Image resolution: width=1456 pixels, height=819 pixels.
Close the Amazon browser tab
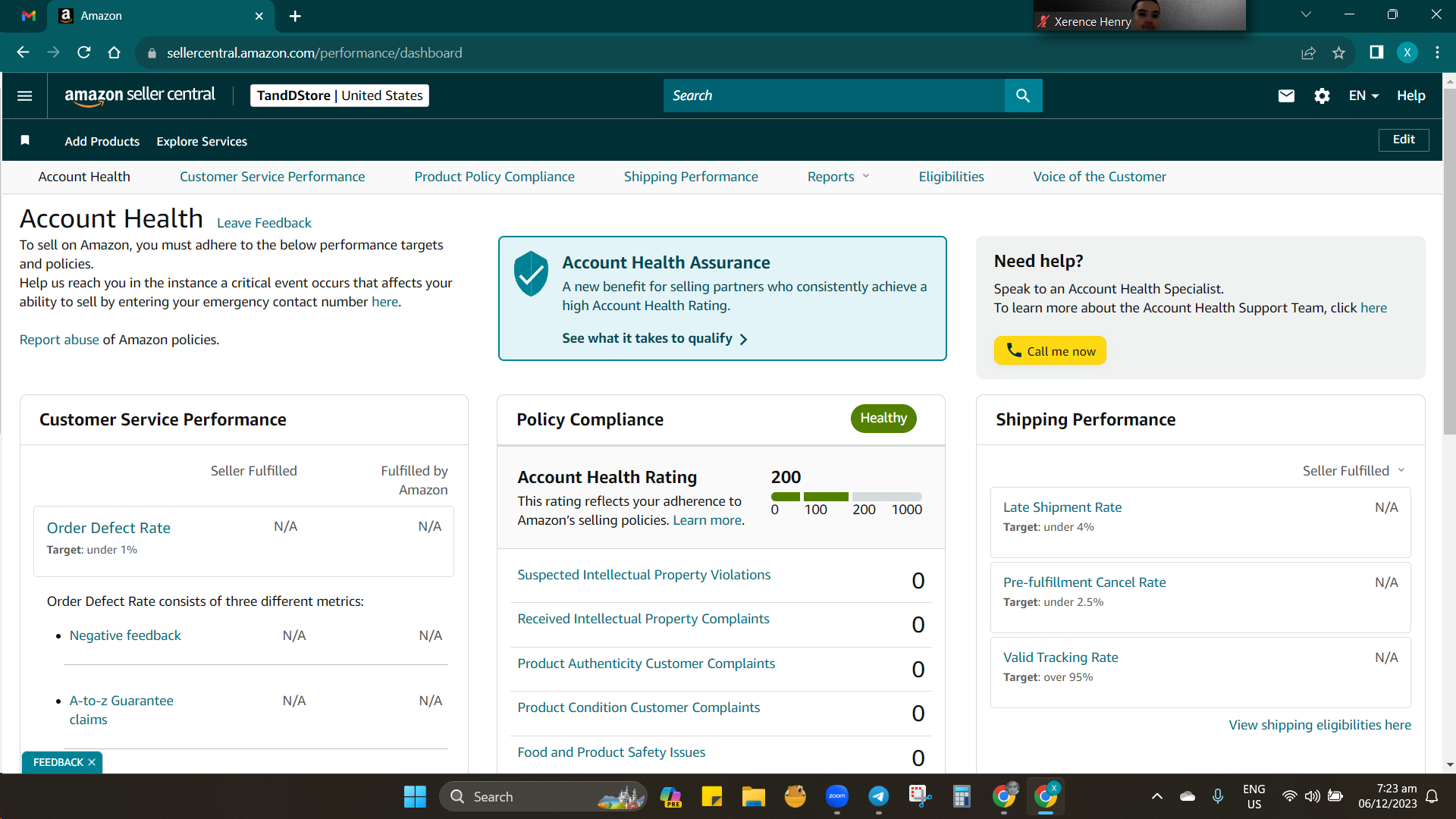click(x=259, y=16)
